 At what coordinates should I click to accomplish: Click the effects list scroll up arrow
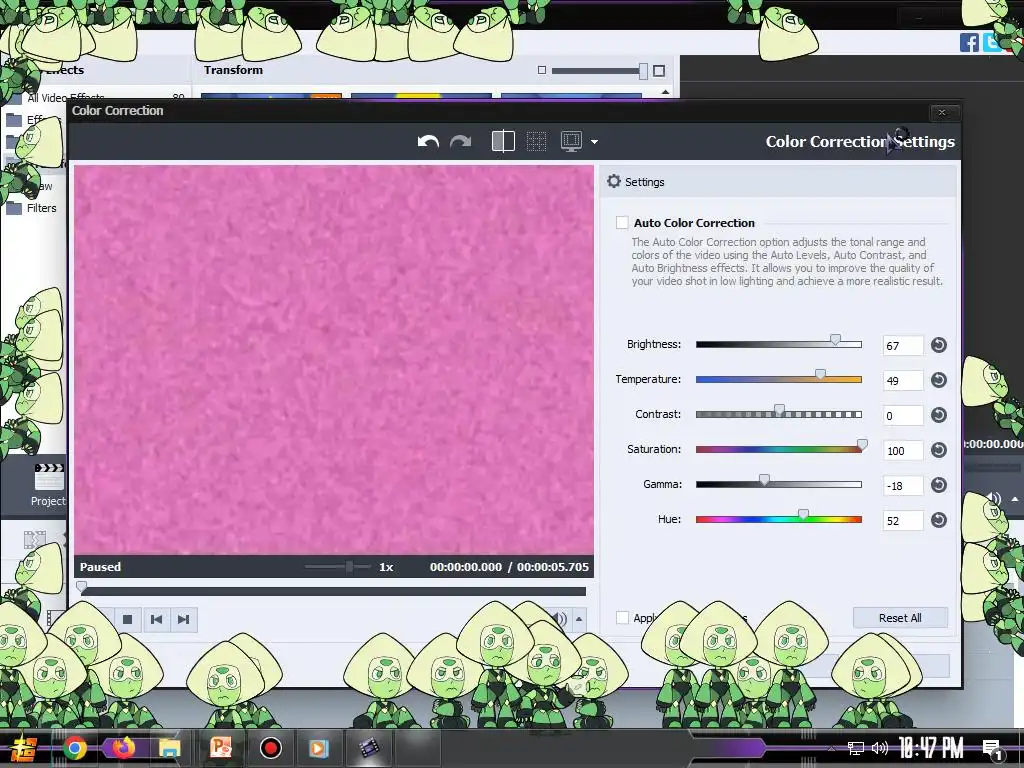tap(665, 92)
